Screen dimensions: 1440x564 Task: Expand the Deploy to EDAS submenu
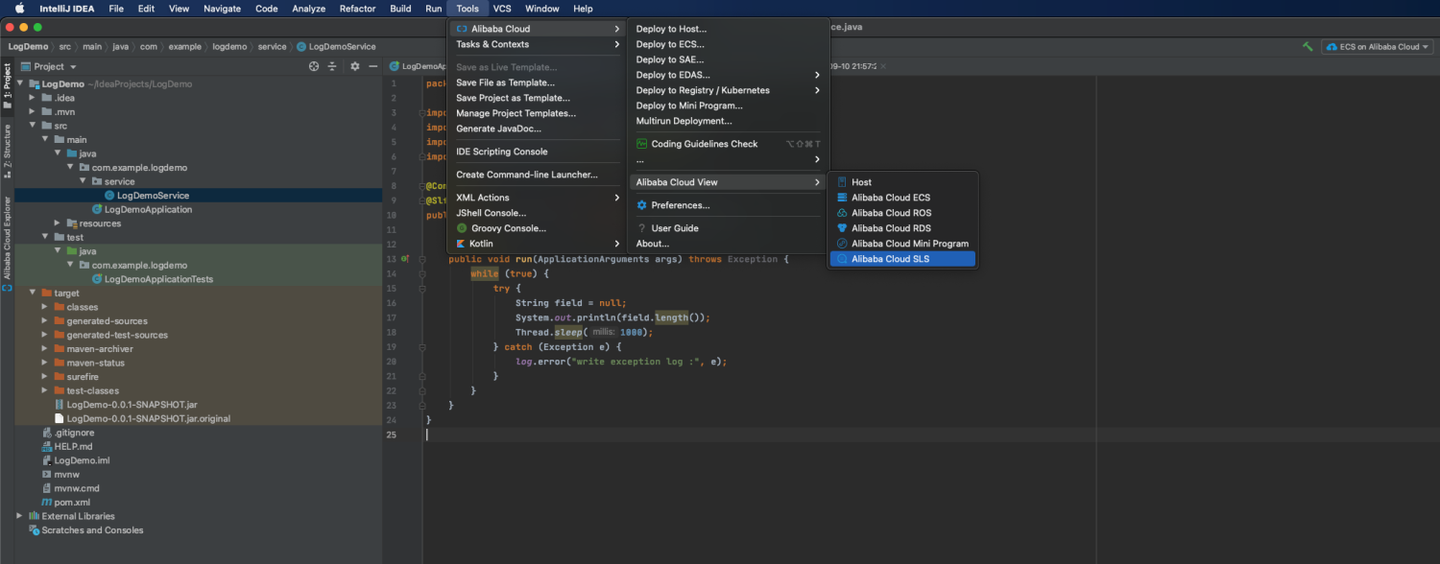pos(727,75)
